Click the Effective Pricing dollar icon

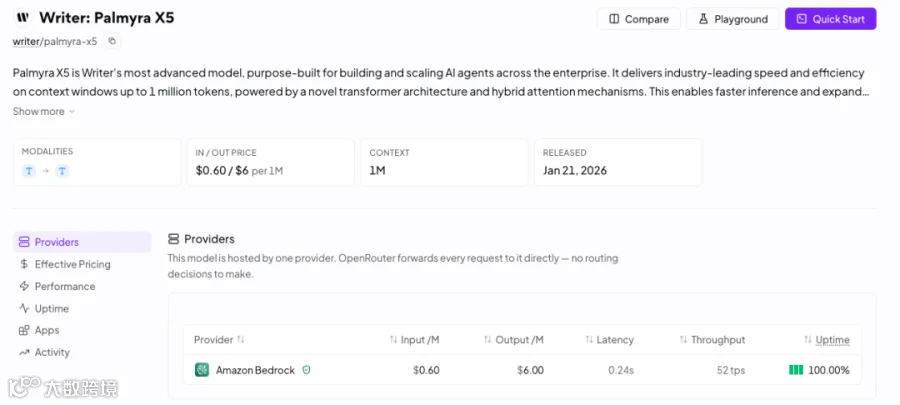pos(24,264)
